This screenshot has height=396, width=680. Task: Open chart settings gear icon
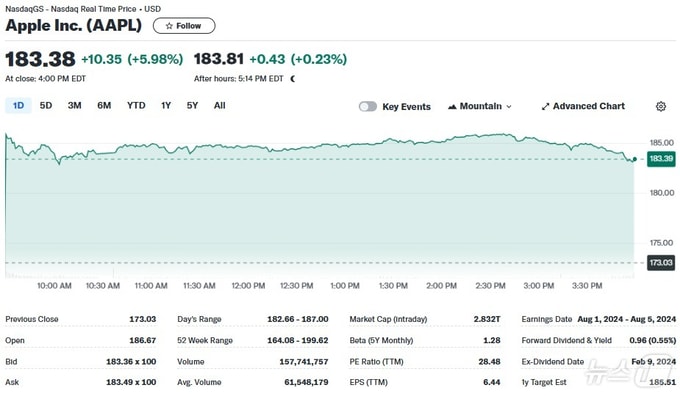(660, 106)
